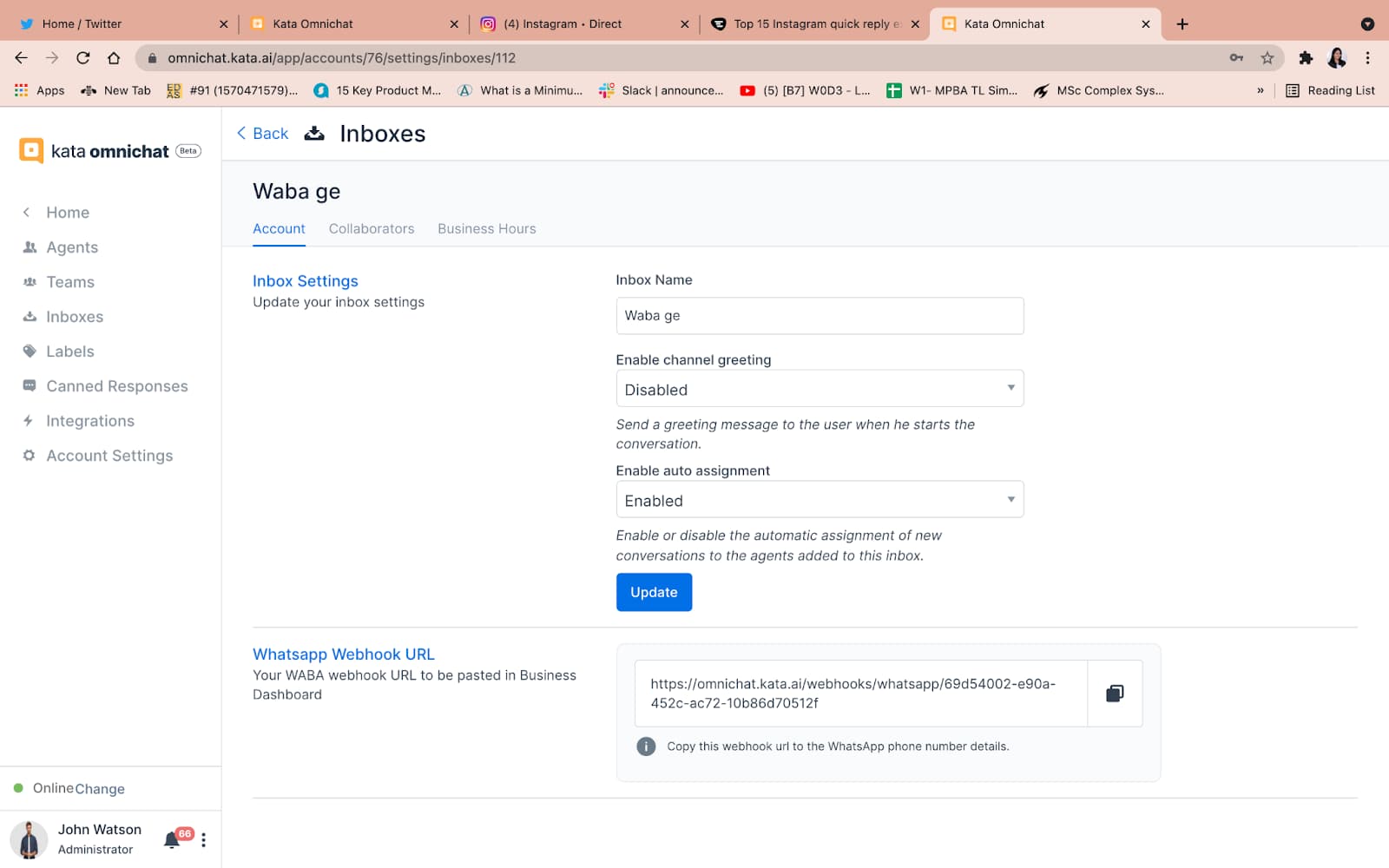Bookmark this page with the star icon
This screenshot has width=1389, height=868.
click(x=1267, y=58)
